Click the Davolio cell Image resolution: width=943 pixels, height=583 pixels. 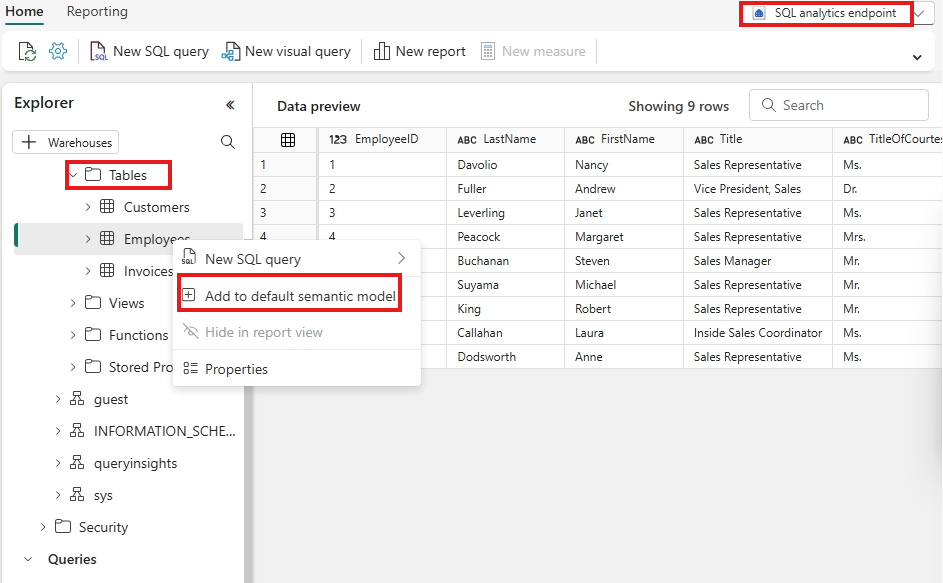(x=505, y=165)
